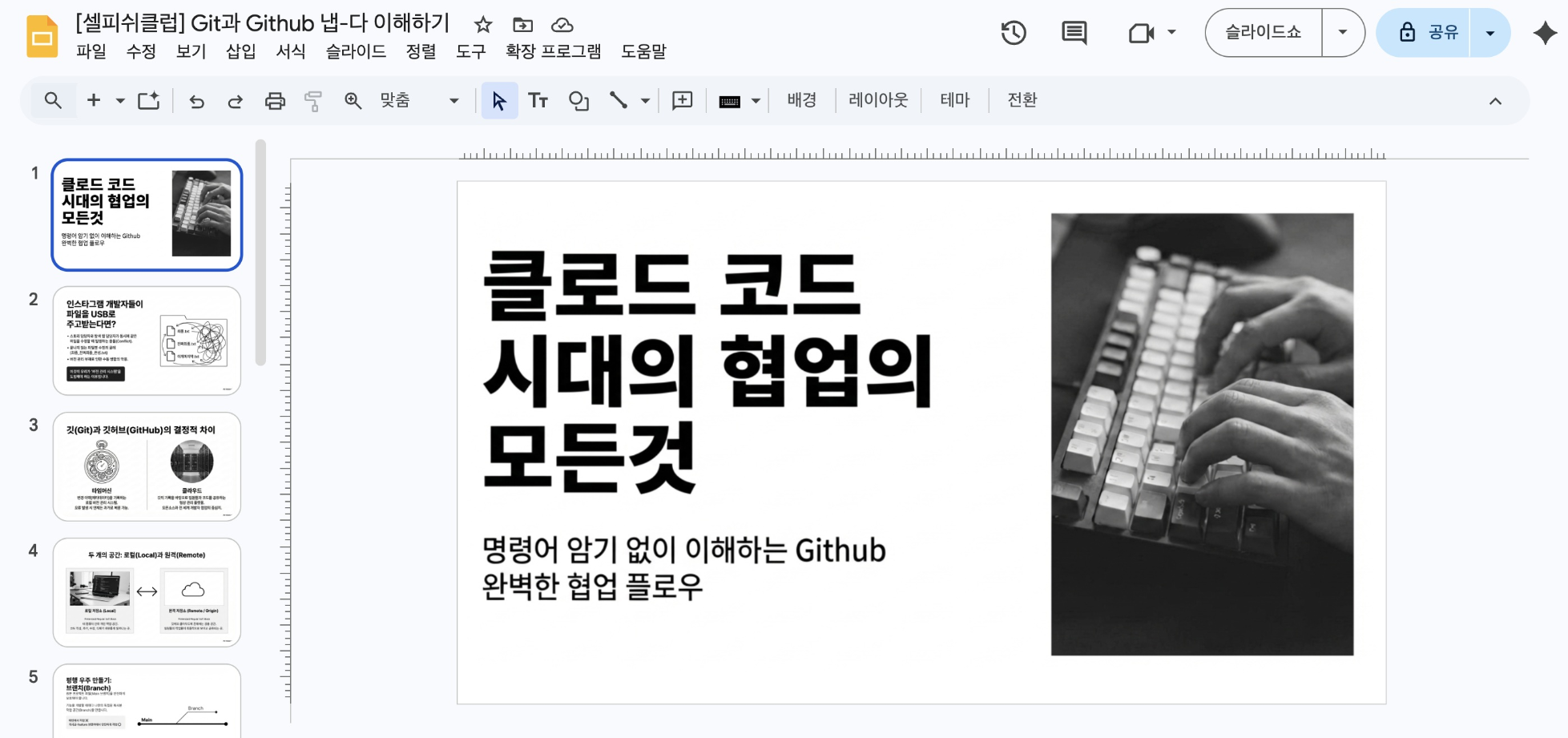
Task: Print the presentation
Action: pyautogui.click(x=275, y=101)
